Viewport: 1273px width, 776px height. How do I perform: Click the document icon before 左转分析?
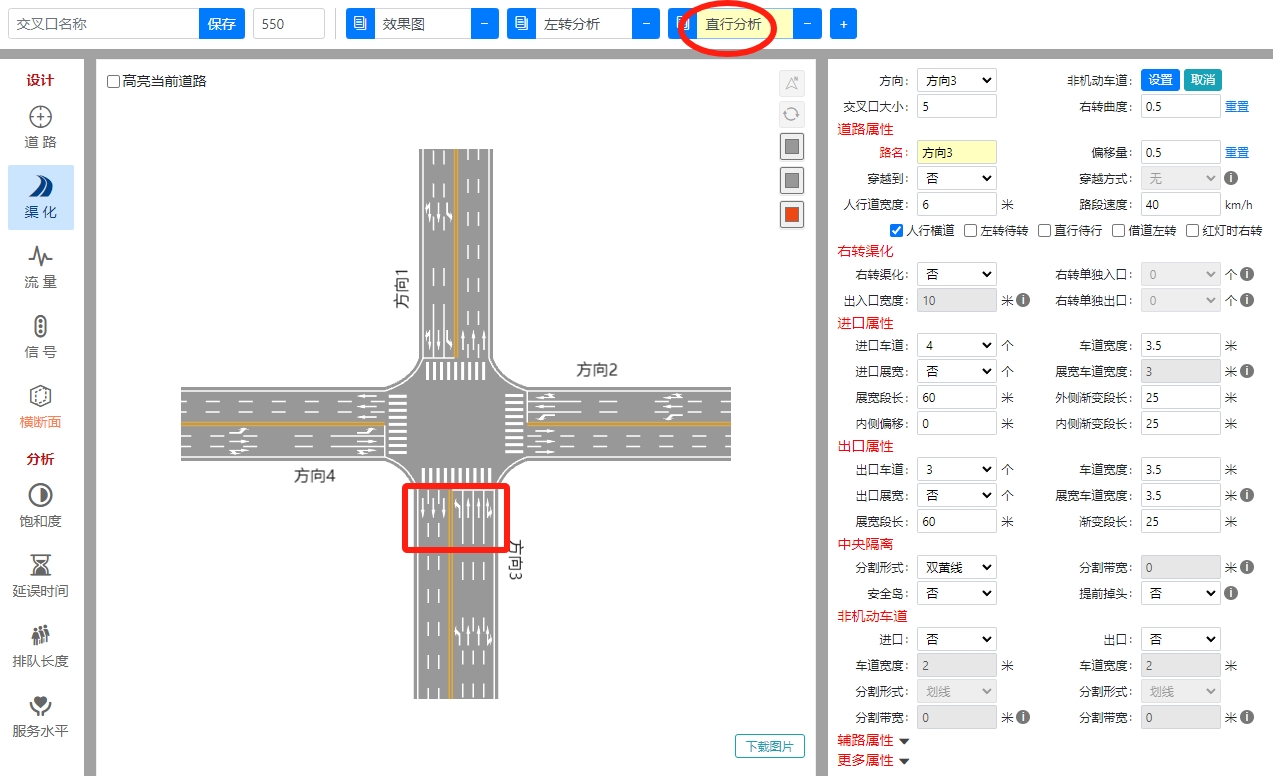(521, 23)
